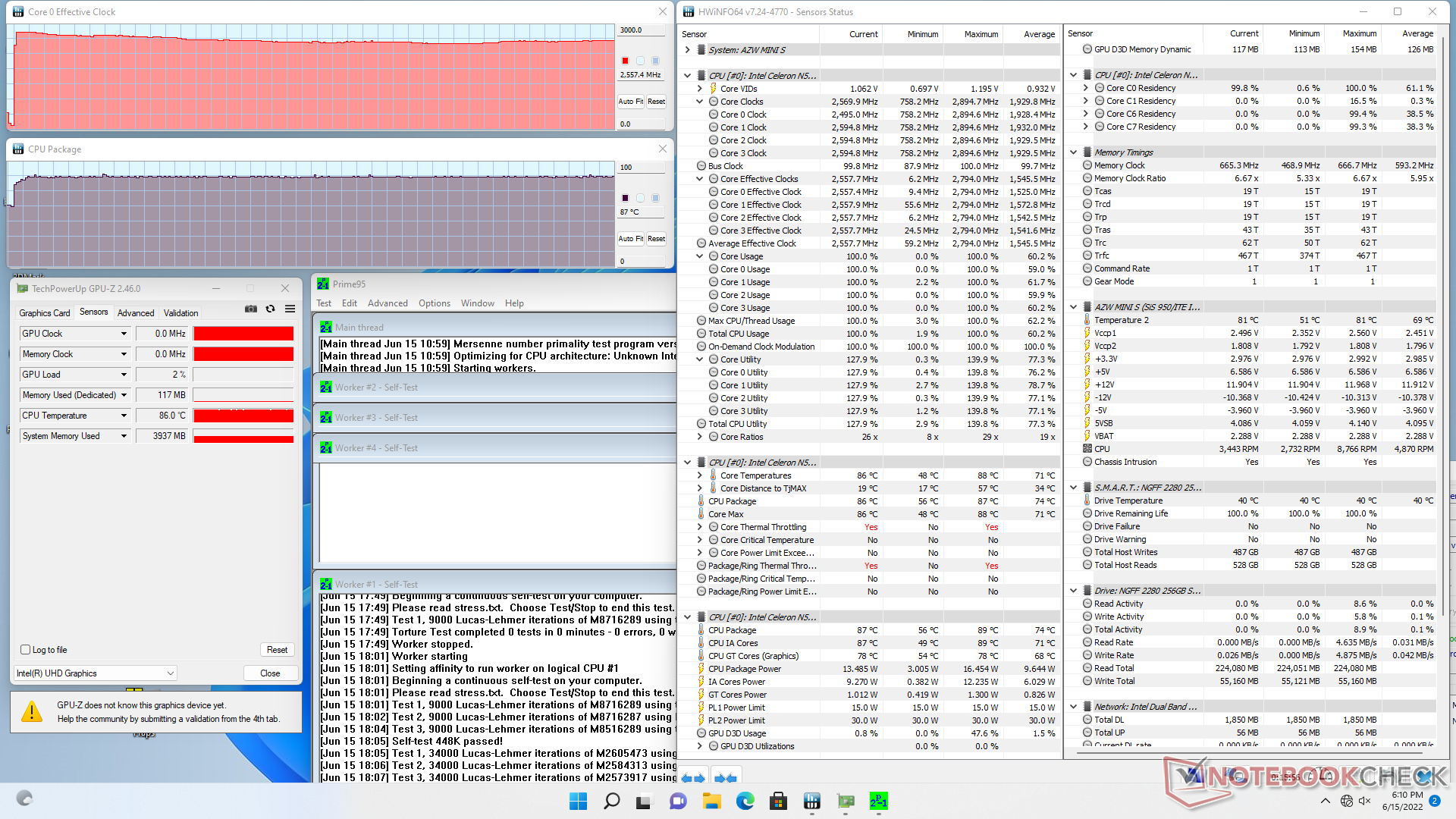Collapse the Core Clocks tree node

[699, 102]
